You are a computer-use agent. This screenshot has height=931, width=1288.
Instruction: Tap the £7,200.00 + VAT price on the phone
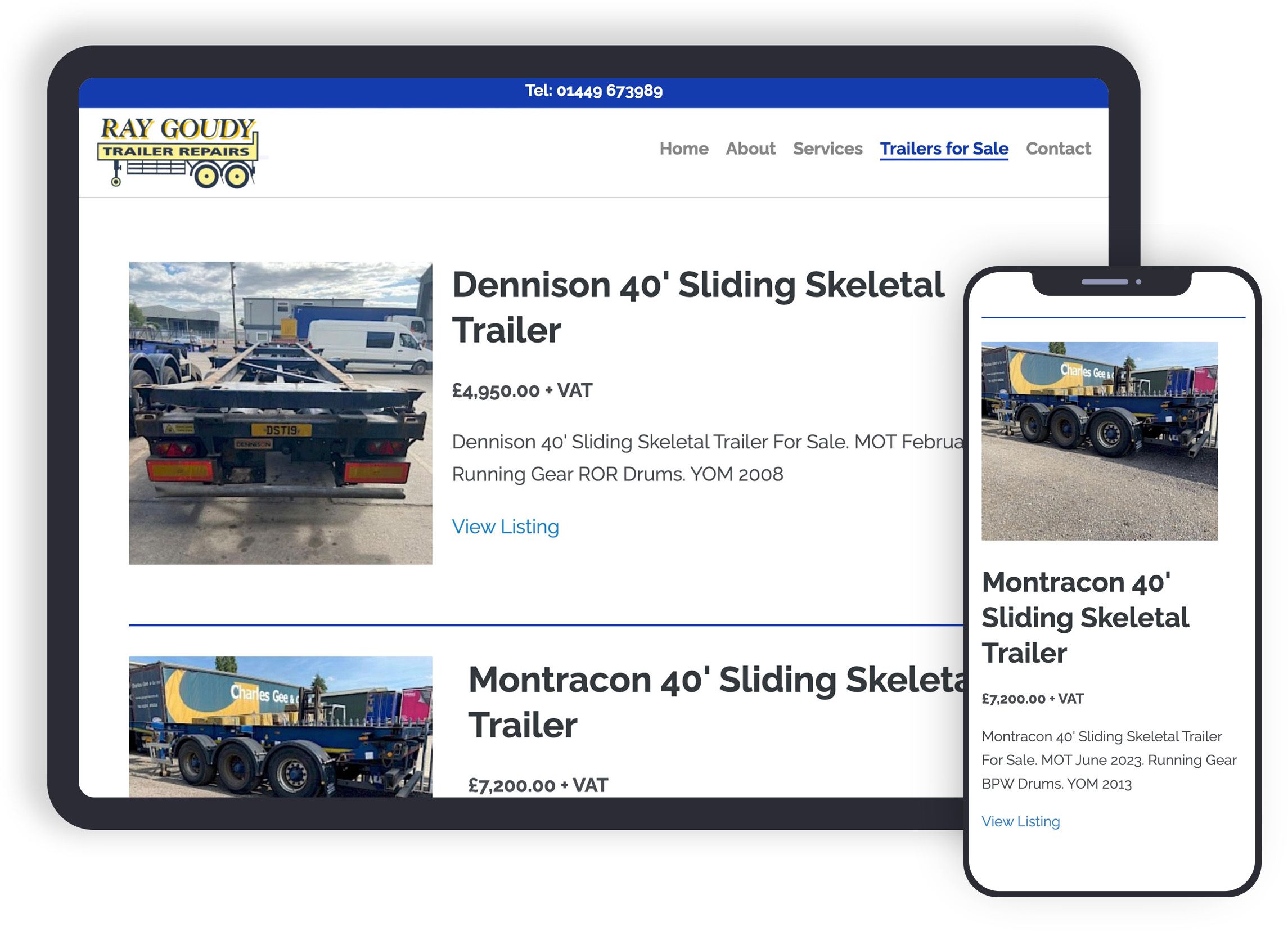(1032, 699)
